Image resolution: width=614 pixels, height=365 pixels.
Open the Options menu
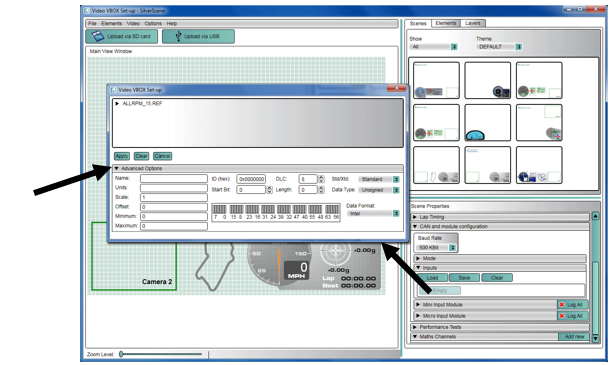(153, 23)
